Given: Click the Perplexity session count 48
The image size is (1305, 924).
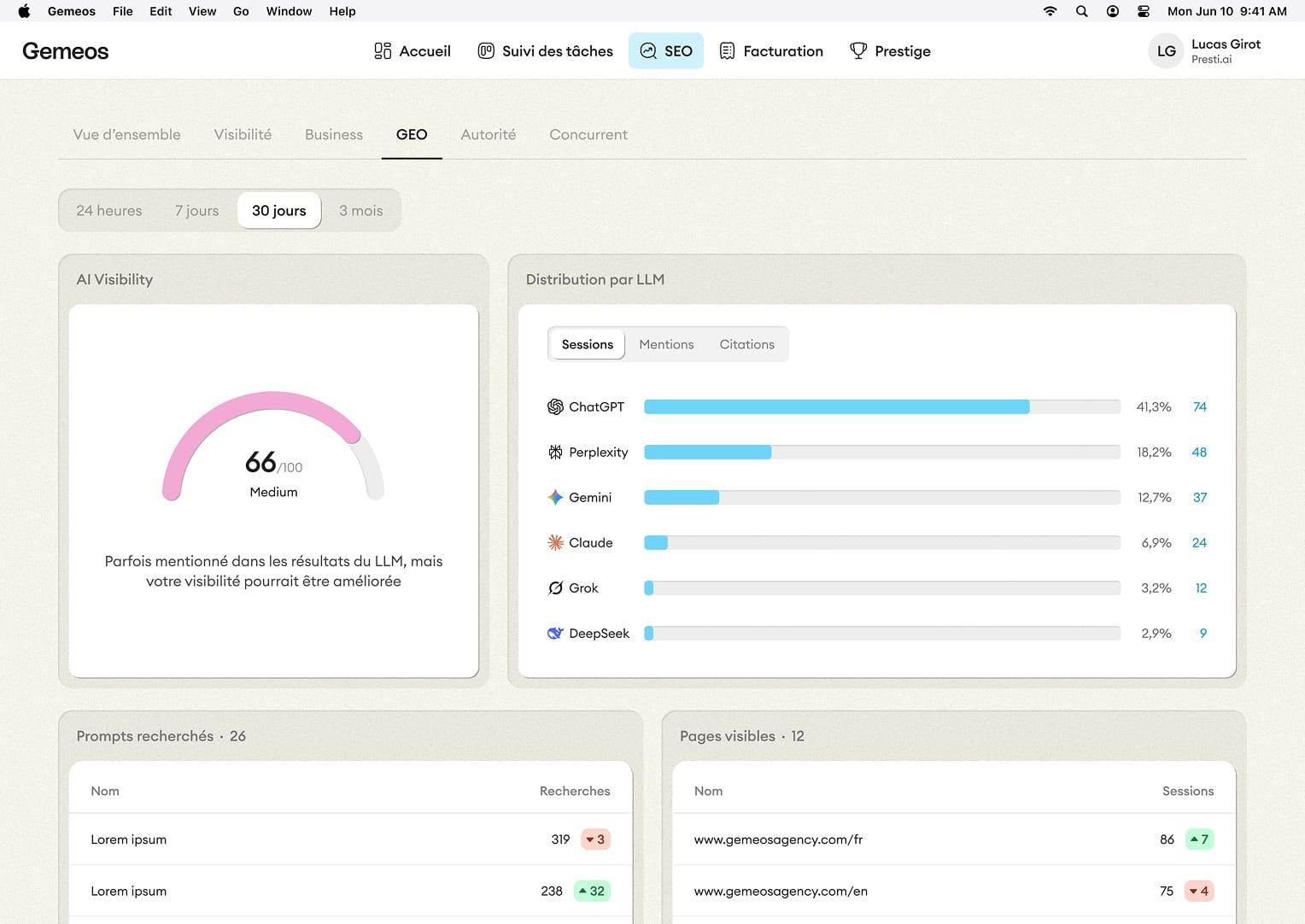Looking at the screenshot, I should click(1199, 452).
